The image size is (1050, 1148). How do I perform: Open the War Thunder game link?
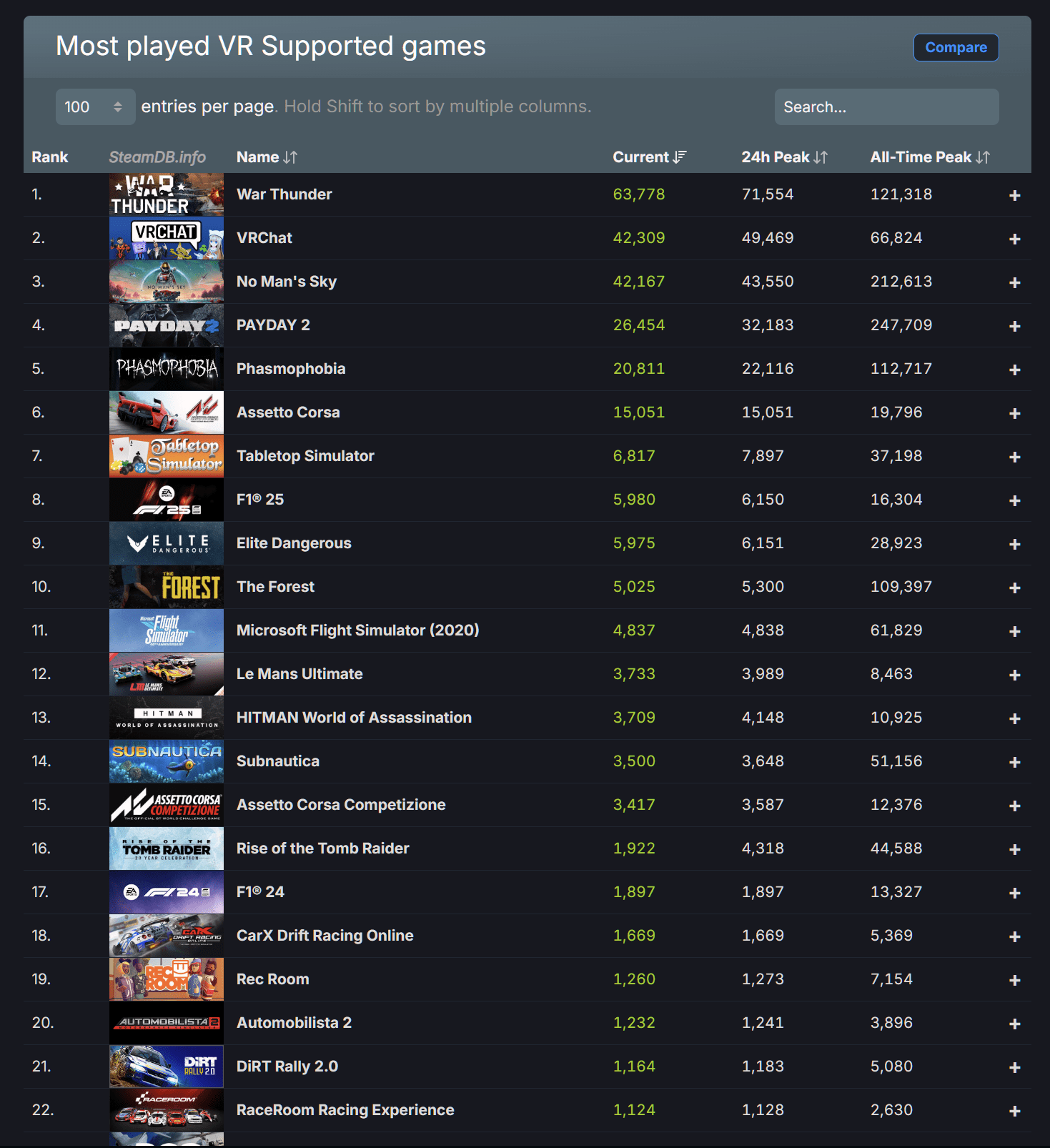[x=284, y=194]
